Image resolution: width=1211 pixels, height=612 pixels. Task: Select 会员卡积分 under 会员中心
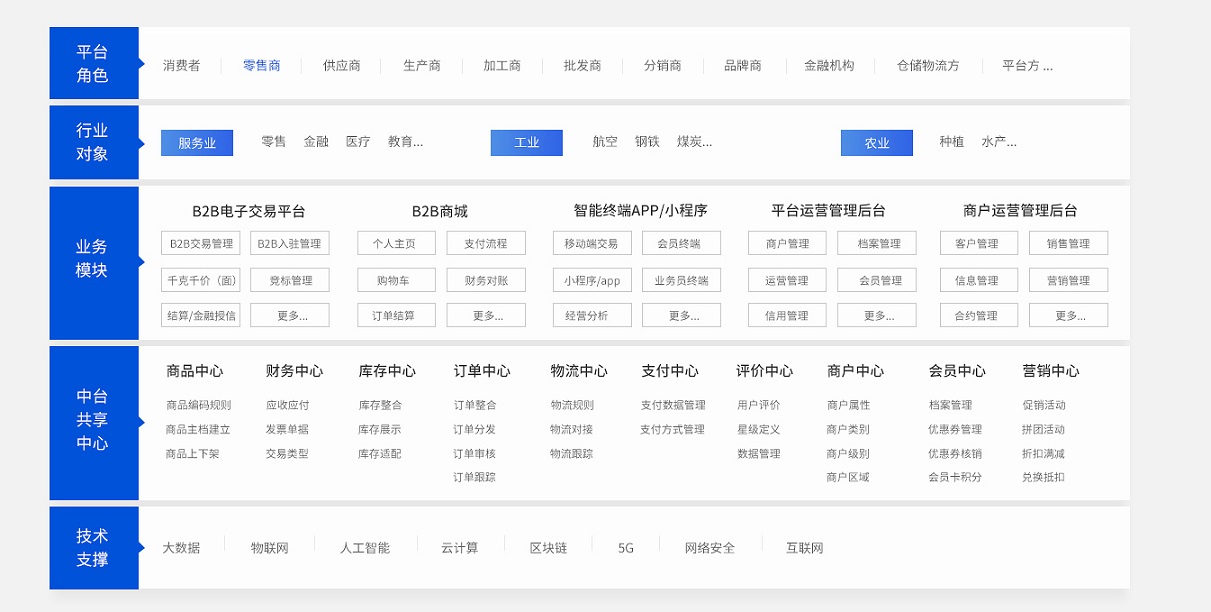[x=955, y=477]
